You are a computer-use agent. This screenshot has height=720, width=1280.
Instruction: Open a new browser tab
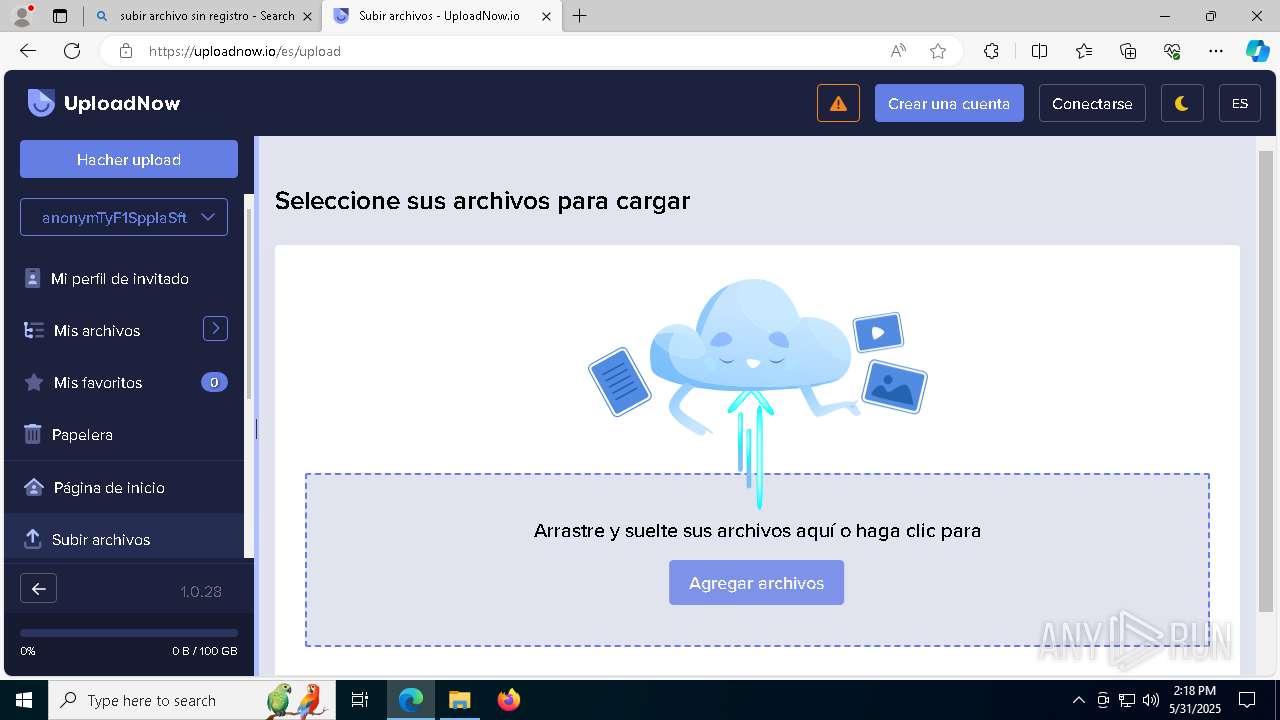(x=580, y=16)
